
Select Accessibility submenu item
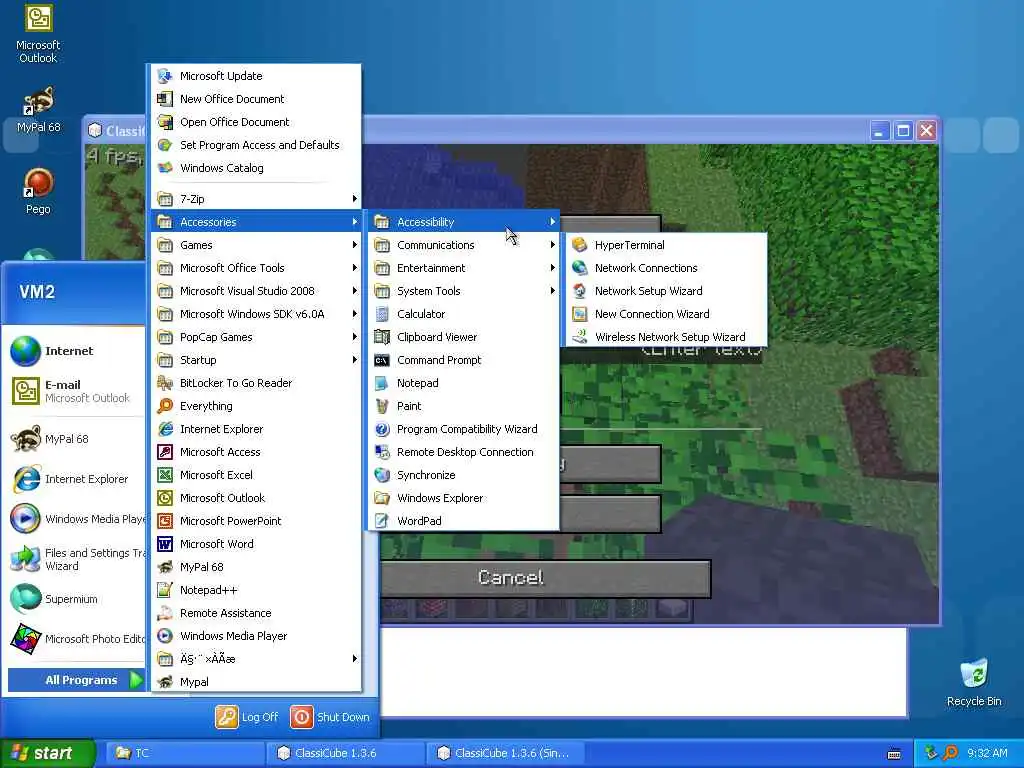pos(464,222)
